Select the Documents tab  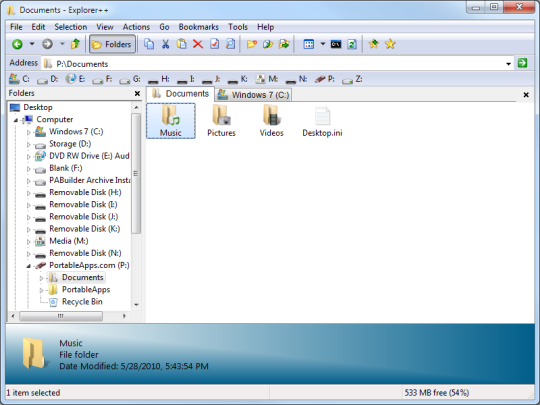180,94
